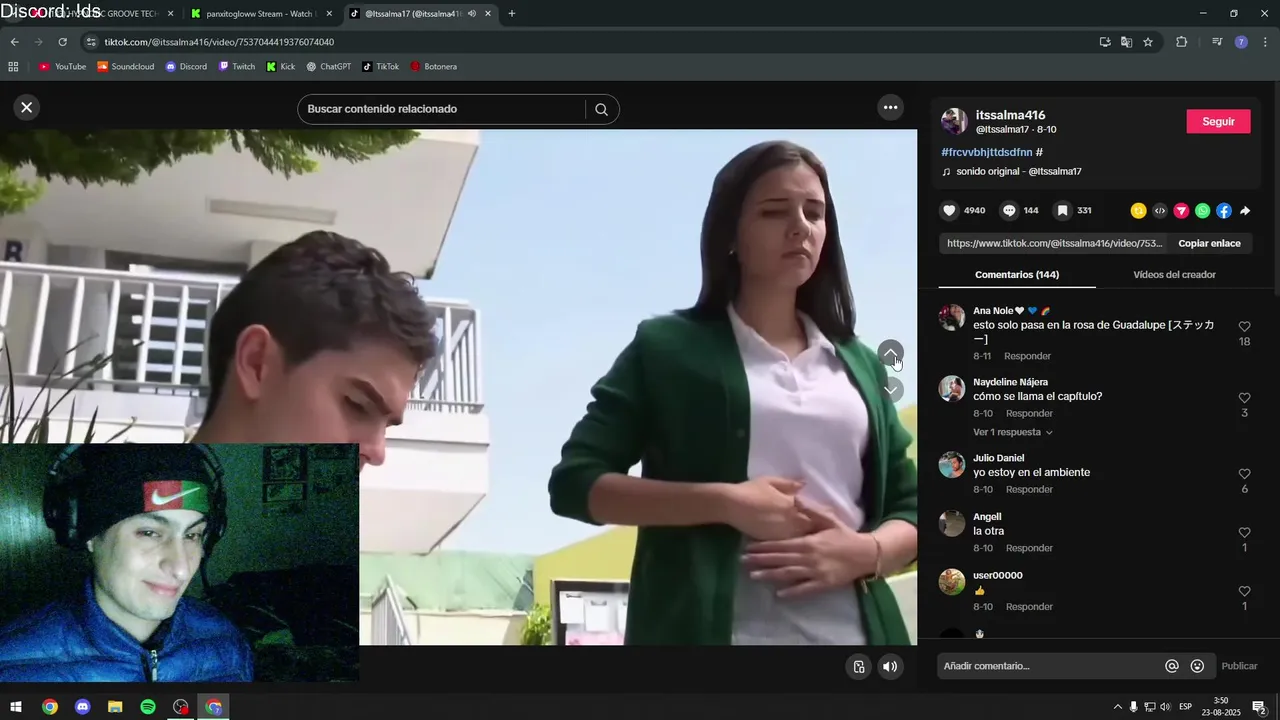Open itssalma416 profile avatar

tap(954, 122)
